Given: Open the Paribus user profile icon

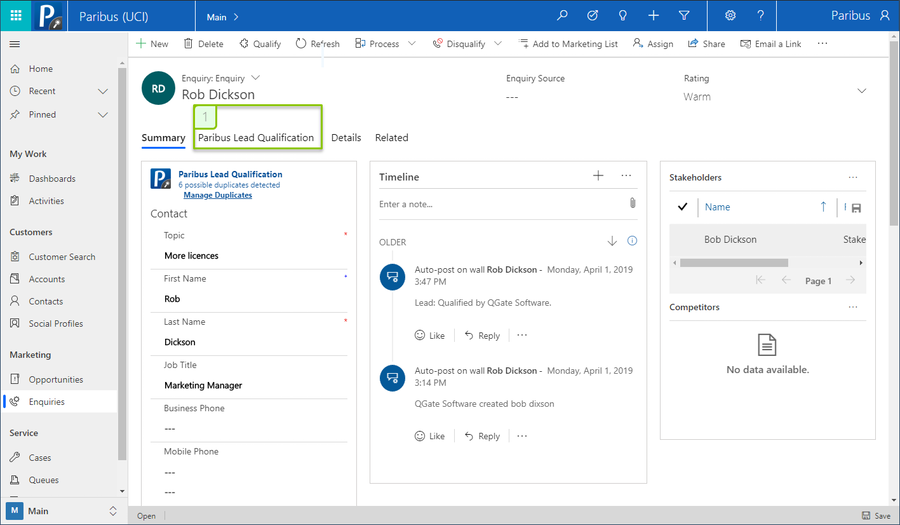Looking at the screenshot, I should (885, 15).
